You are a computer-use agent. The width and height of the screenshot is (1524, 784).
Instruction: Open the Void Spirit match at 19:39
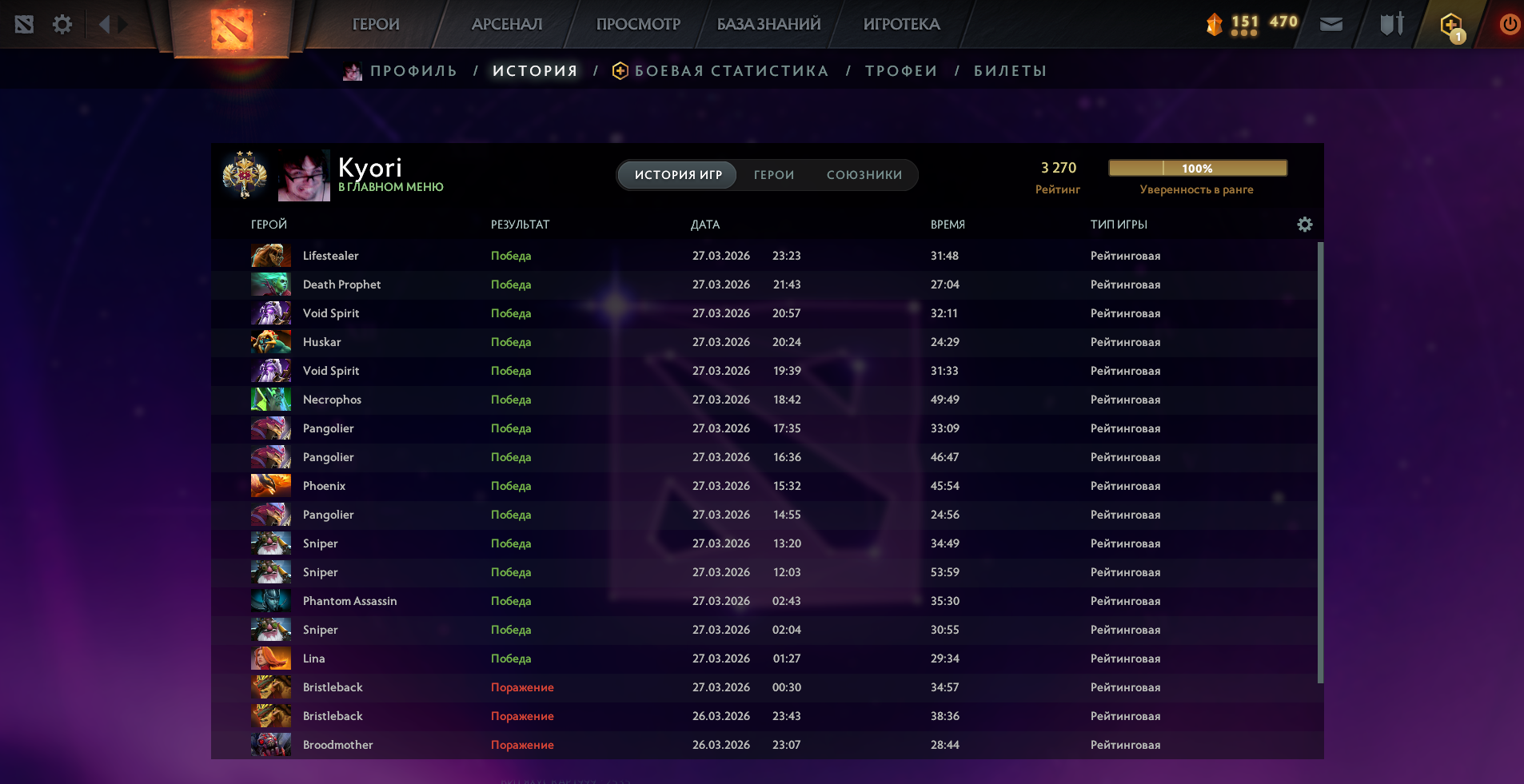[x=764, y=371]
